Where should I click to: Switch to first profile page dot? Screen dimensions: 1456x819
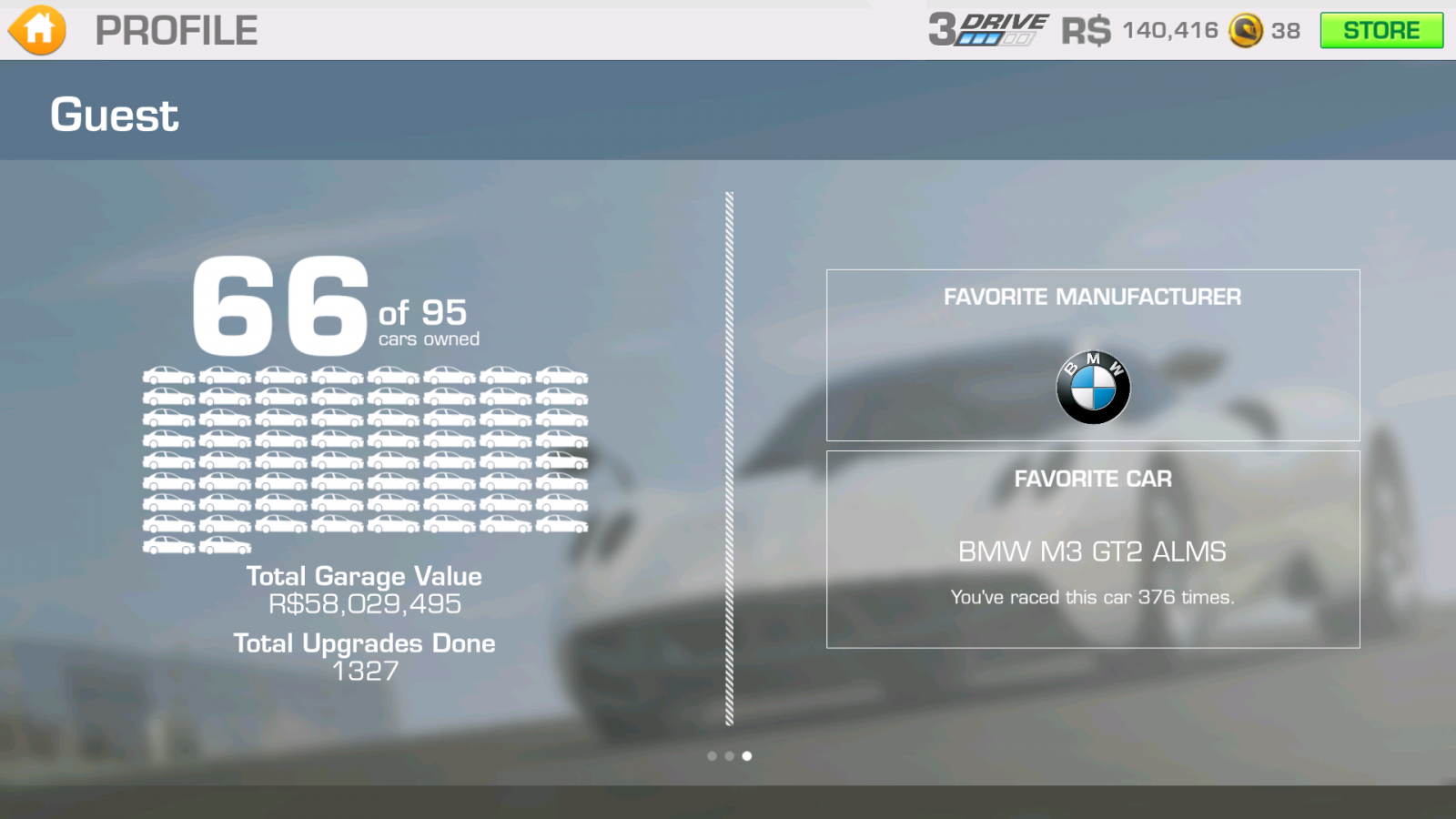pos(712,756)
